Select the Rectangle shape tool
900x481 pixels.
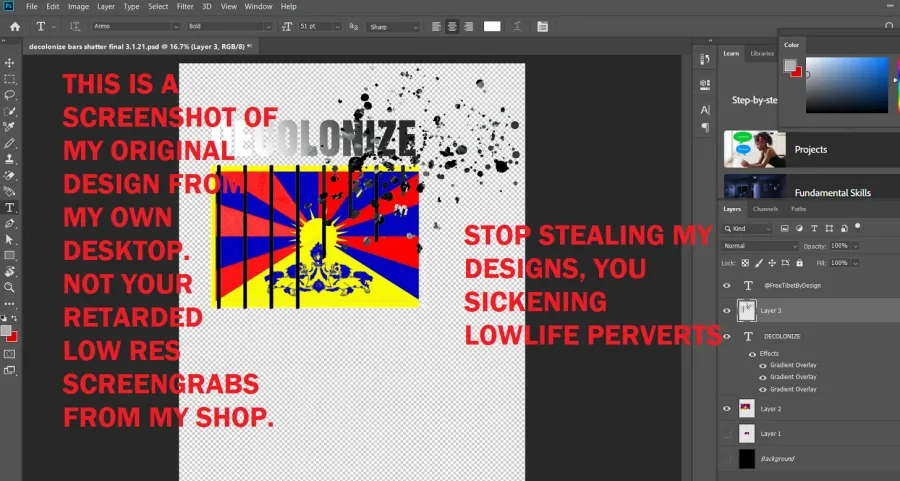point(10,255)
